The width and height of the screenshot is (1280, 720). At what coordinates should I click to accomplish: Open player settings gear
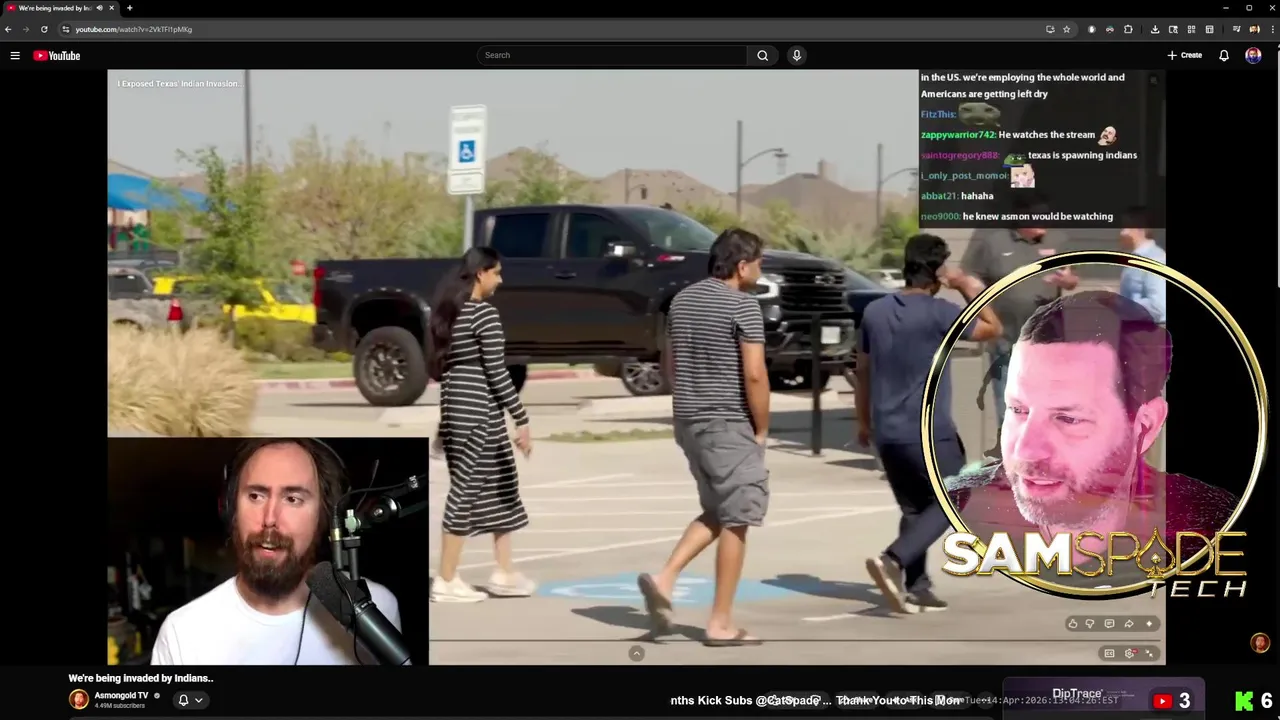click(1130, 653)
